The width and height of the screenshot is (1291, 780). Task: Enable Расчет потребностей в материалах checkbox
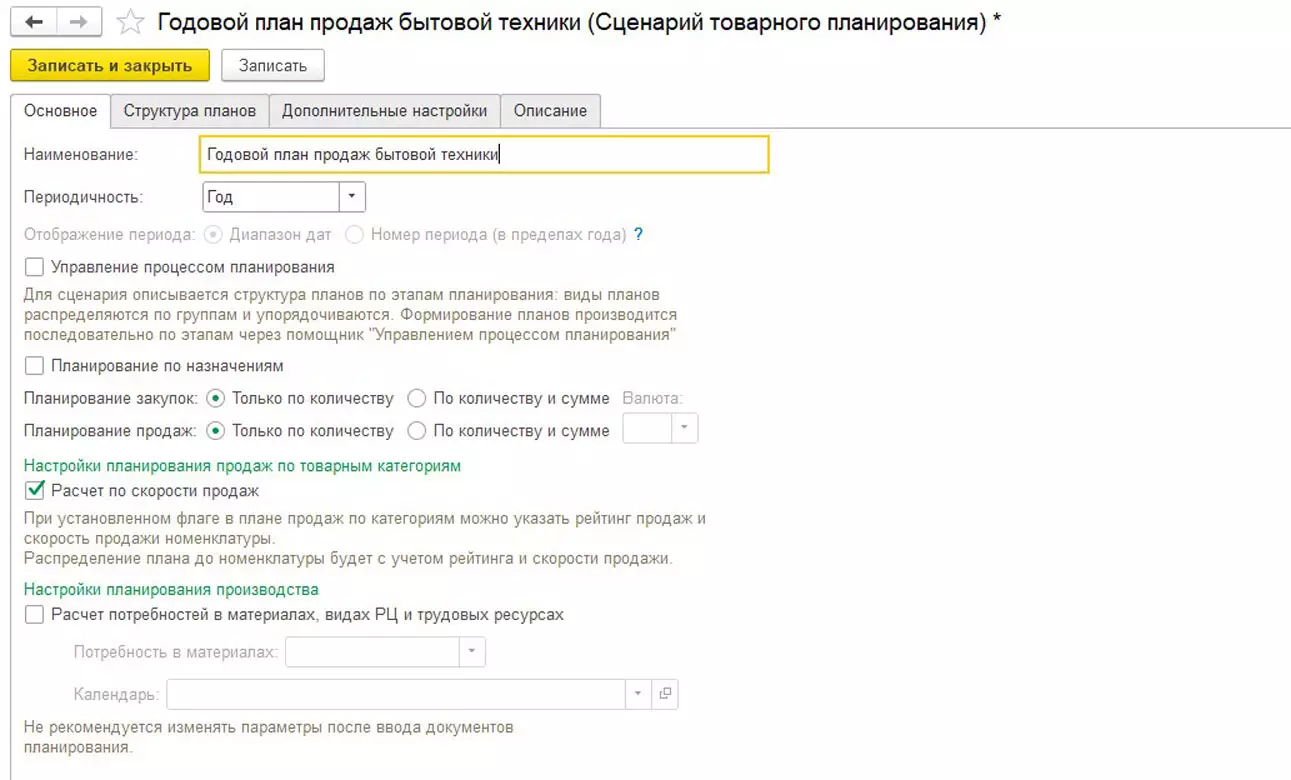pyautogui.click(x=35, y=615)
